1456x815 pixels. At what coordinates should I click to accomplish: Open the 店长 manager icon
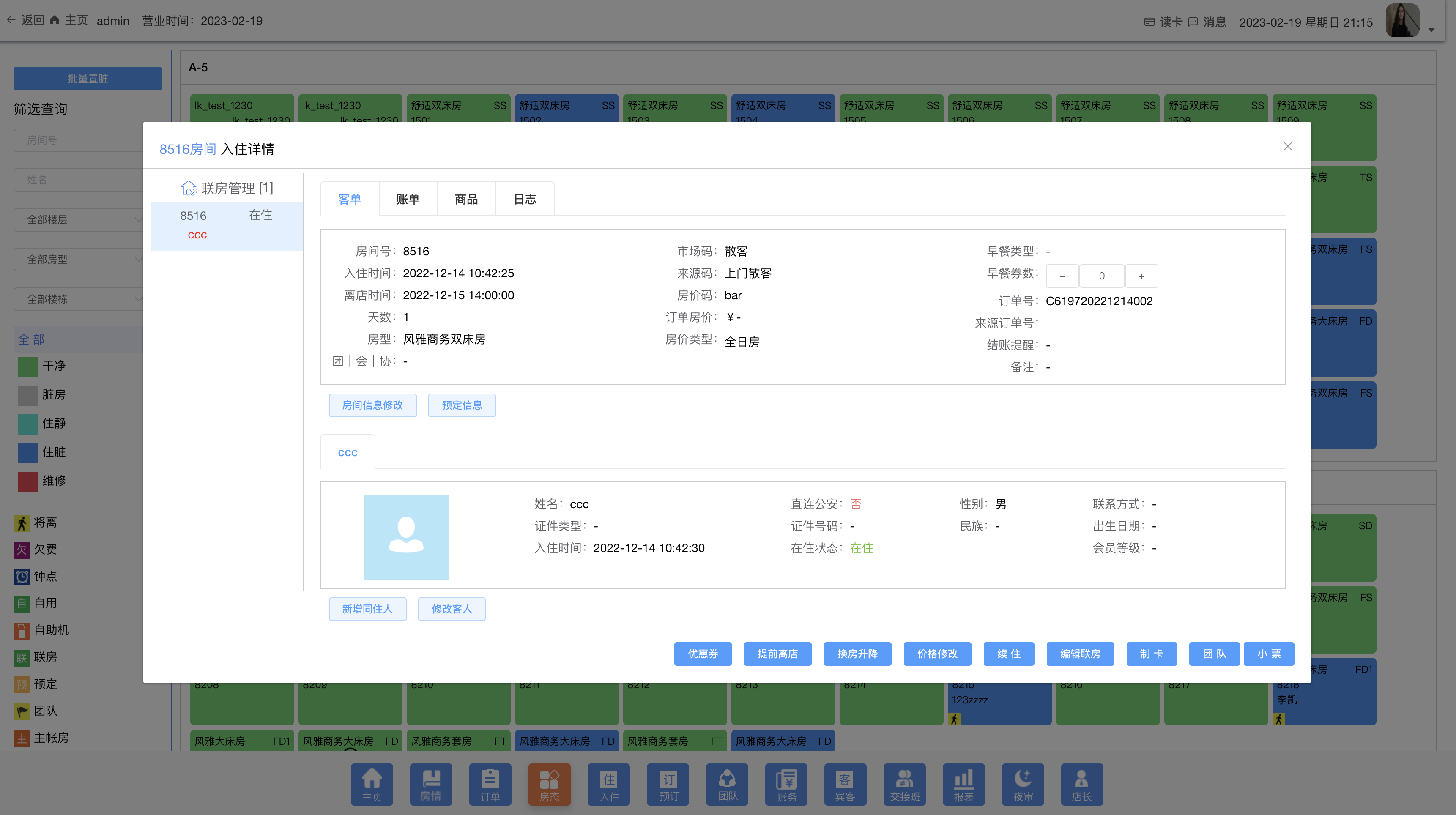(1081, 784)
